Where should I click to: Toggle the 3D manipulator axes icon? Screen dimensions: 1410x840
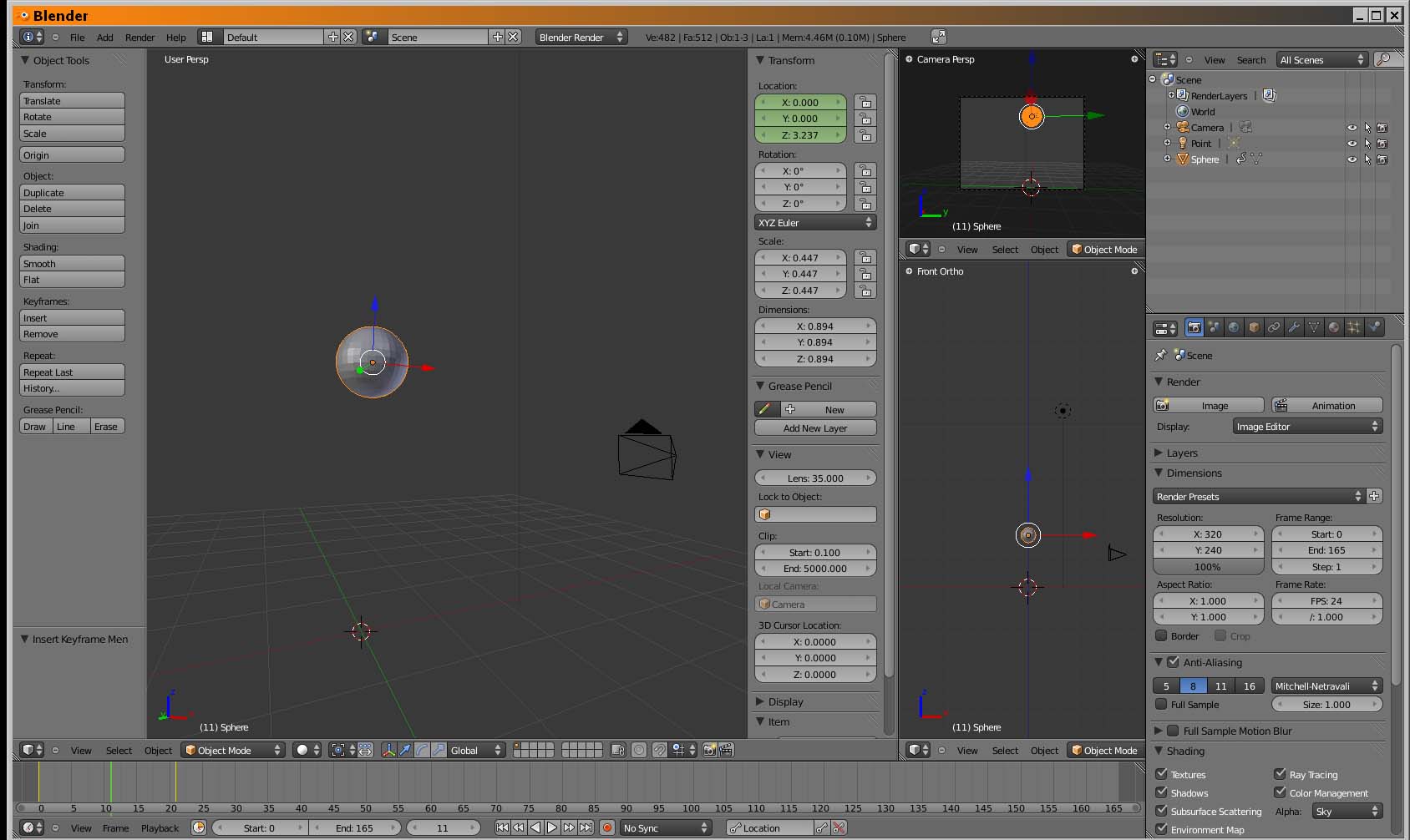[388, 750]
